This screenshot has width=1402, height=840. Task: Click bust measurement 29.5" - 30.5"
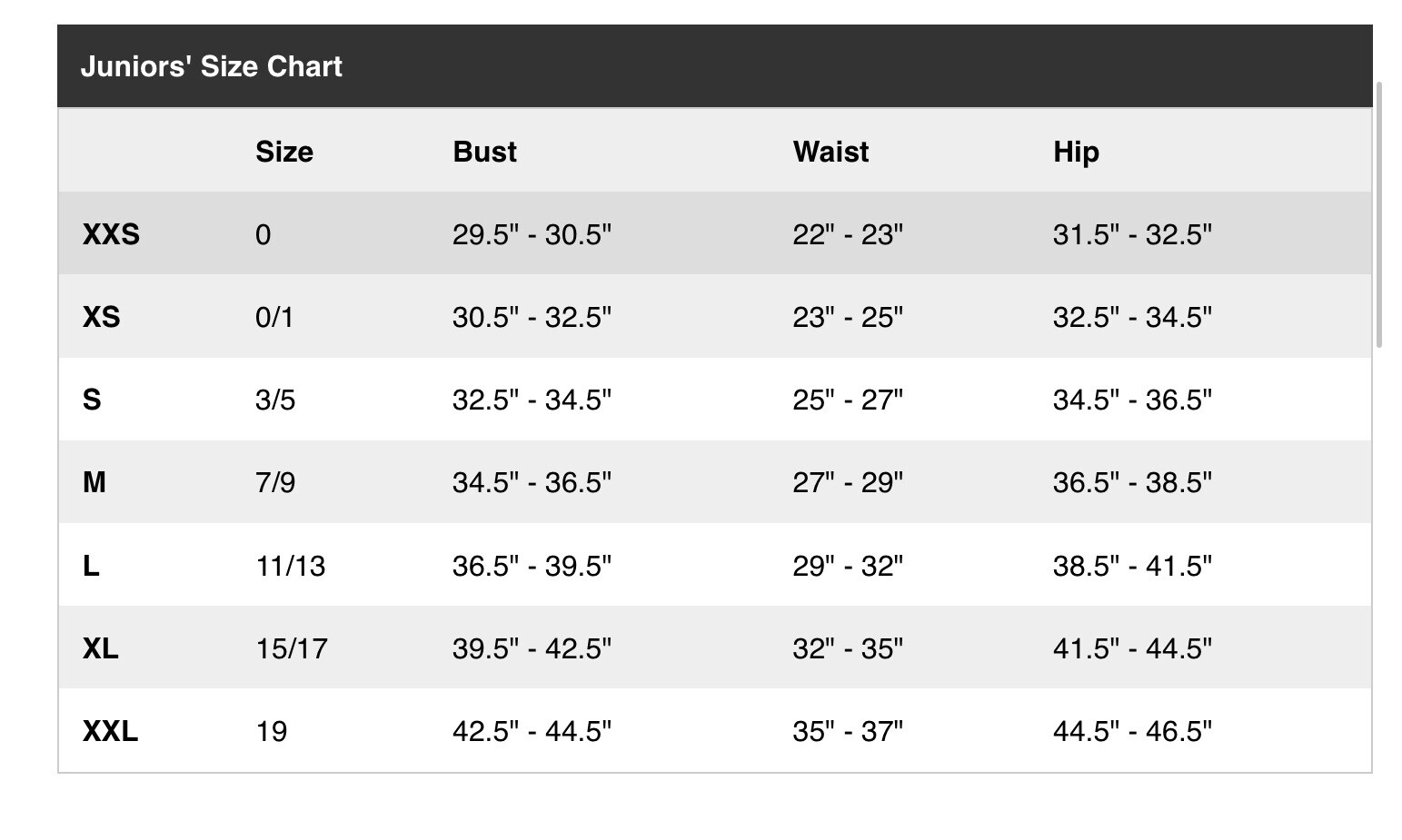[532, 234]
